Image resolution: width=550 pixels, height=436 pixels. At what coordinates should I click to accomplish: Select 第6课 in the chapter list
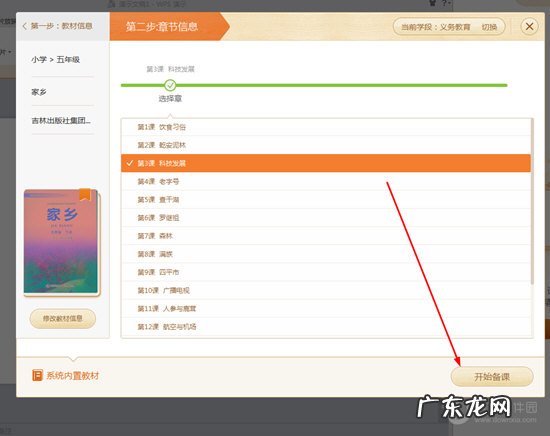click(326, 218)
